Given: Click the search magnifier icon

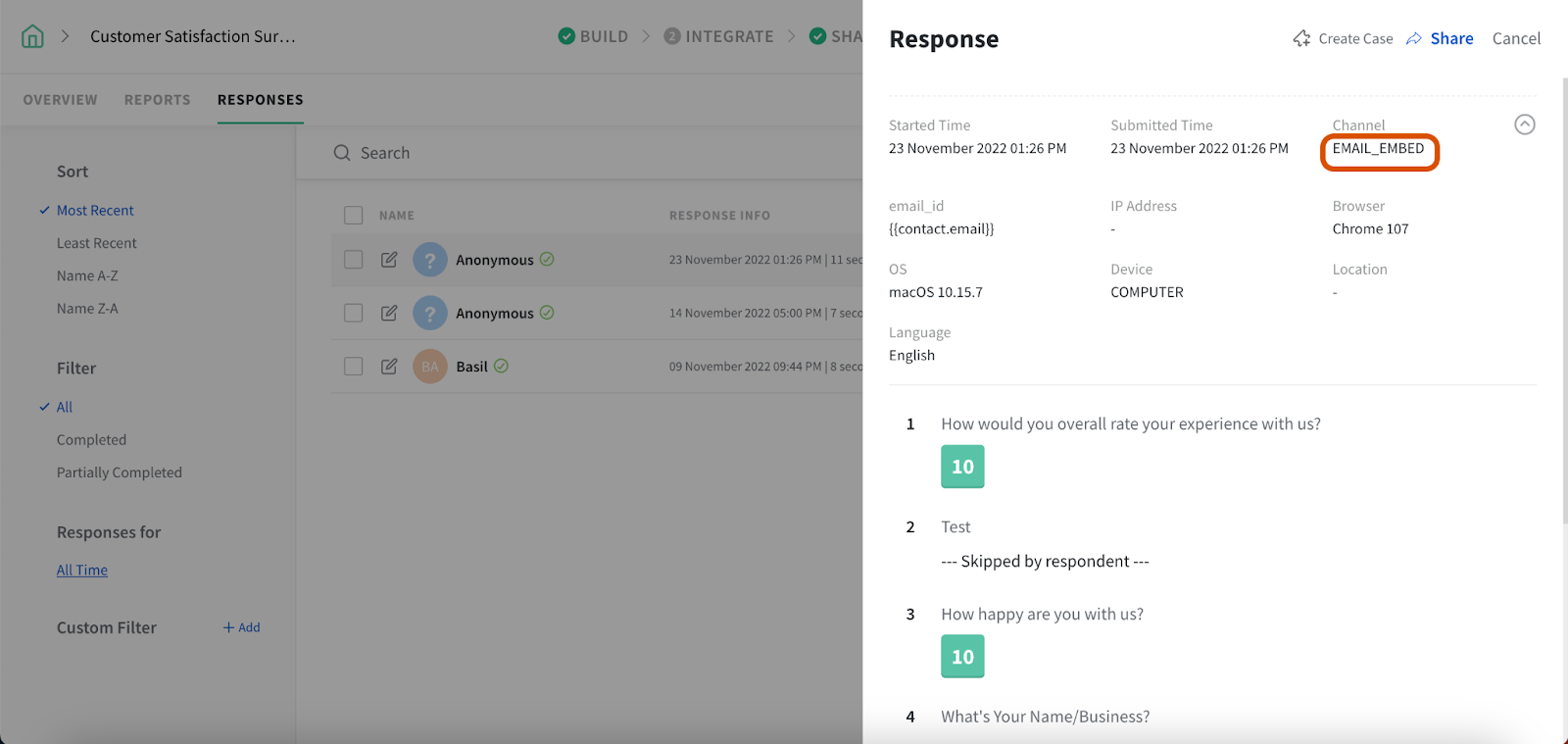Looking at the screenshot, I should click(x=342, y=153).
